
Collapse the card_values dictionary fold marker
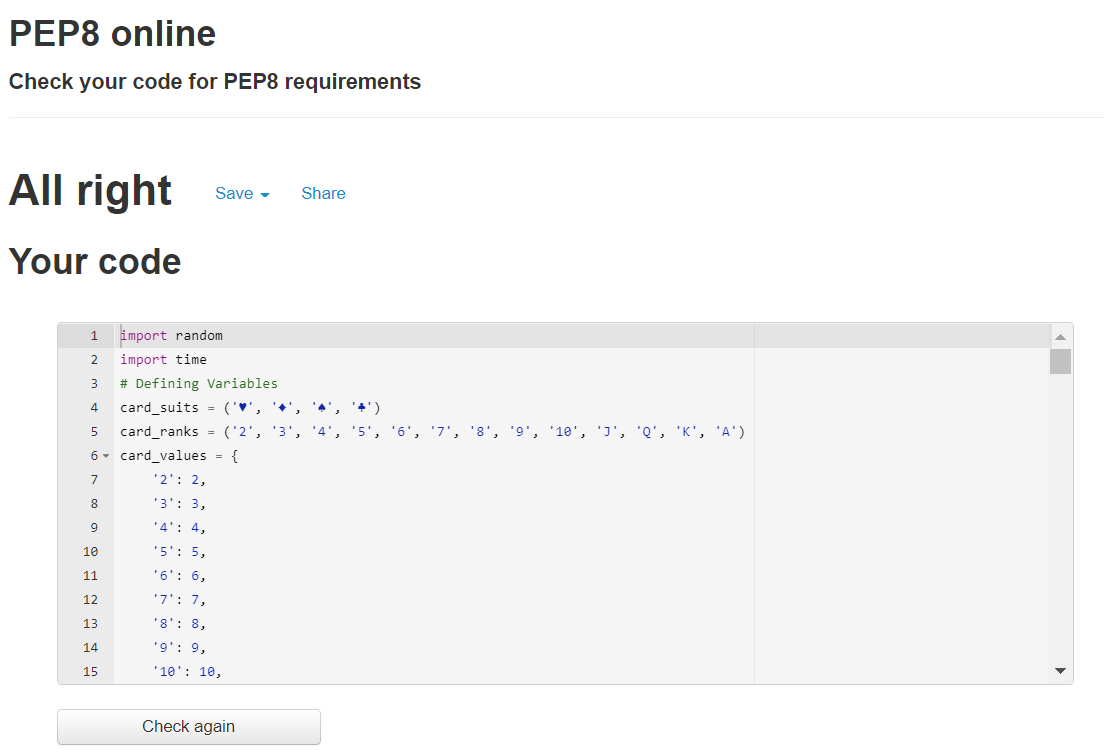(107, 455)
